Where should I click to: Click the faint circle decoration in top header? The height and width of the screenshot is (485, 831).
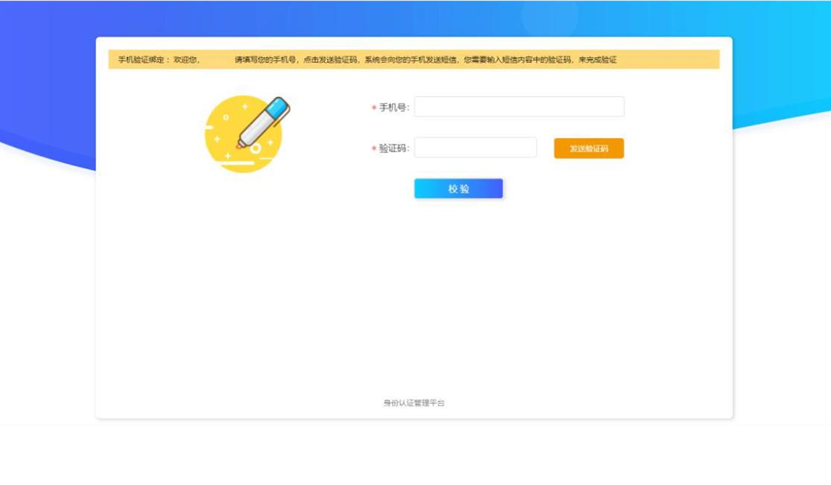(550, 15)
